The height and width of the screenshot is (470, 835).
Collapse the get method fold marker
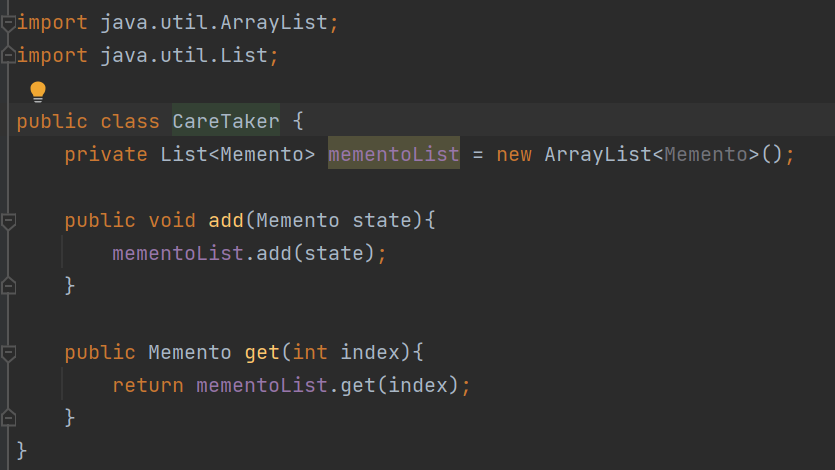click(8, 352)
